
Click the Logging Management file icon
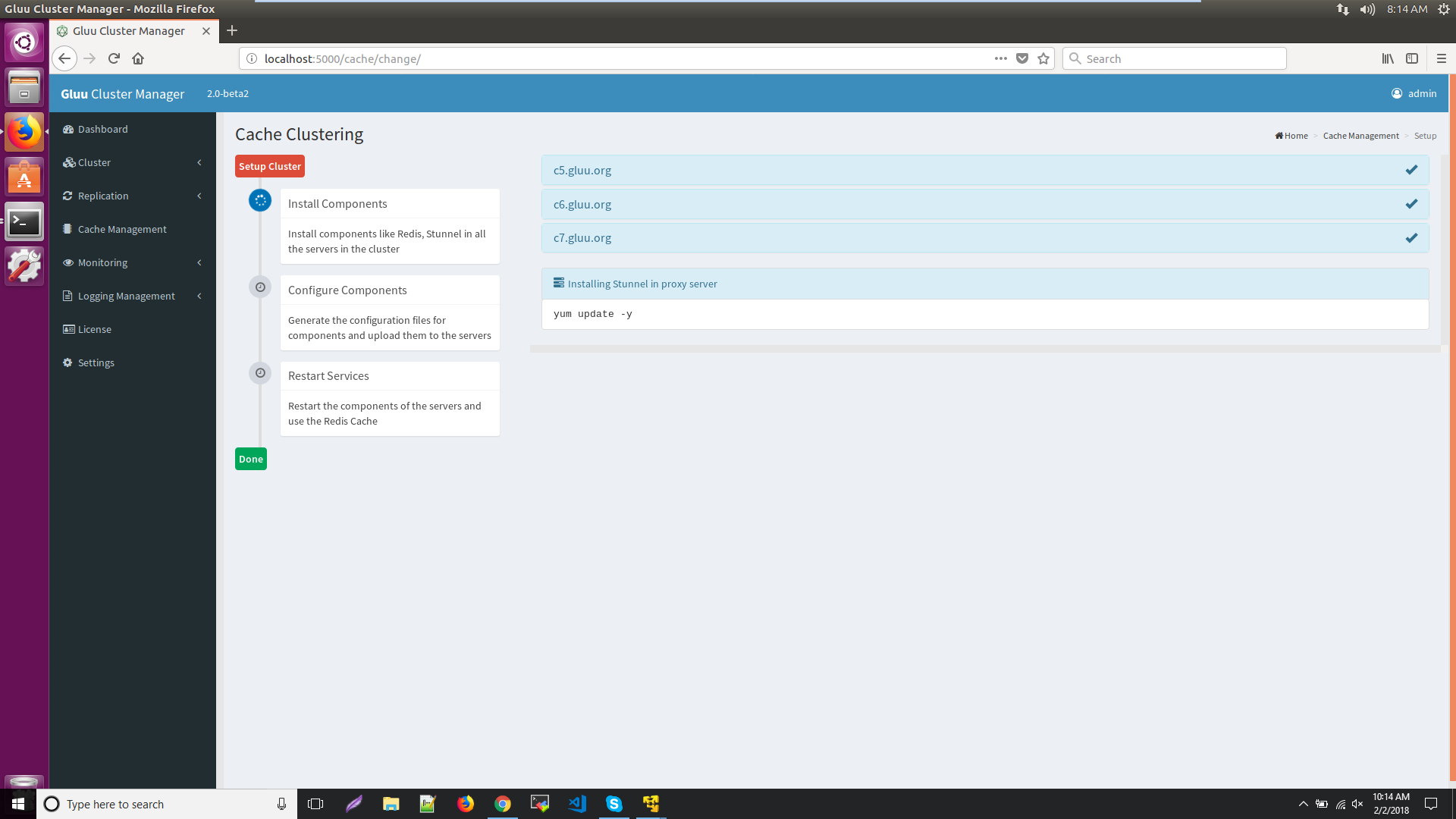tap(67, 296)
